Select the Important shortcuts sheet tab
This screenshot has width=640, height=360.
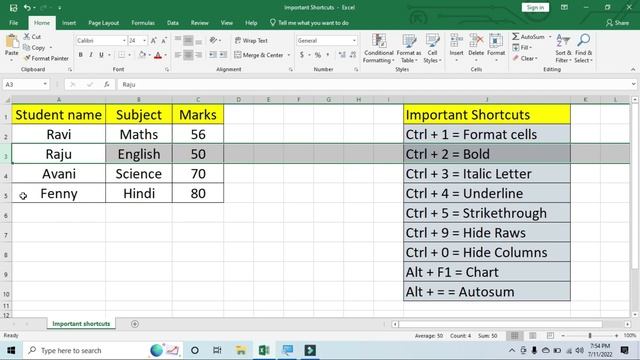[81, 324]
